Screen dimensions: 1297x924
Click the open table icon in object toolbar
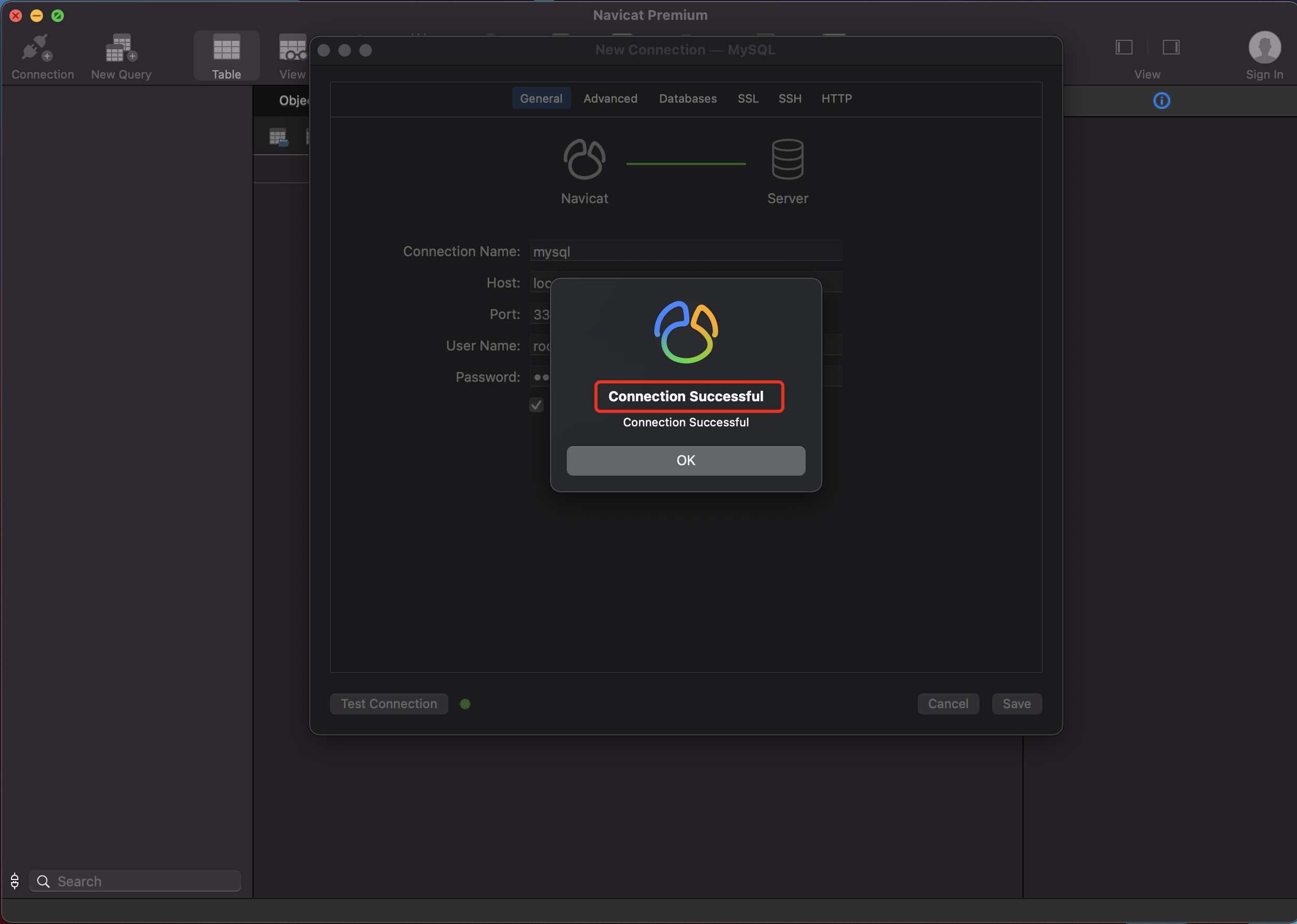point(278,137)
